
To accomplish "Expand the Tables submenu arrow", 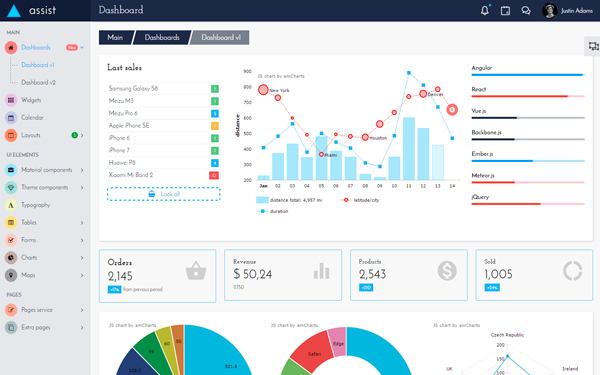I will [x=82, y=223].
